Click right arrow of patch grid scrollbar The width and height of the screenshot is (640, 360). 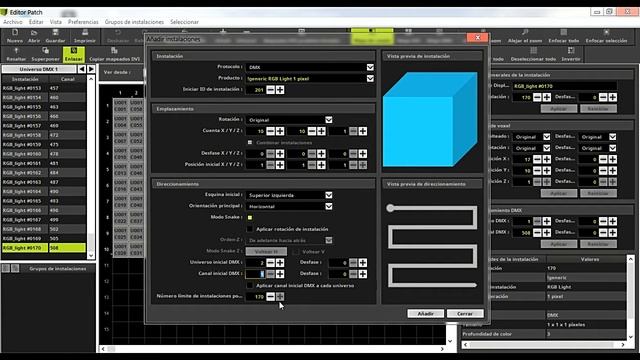(x=442, y=349)
